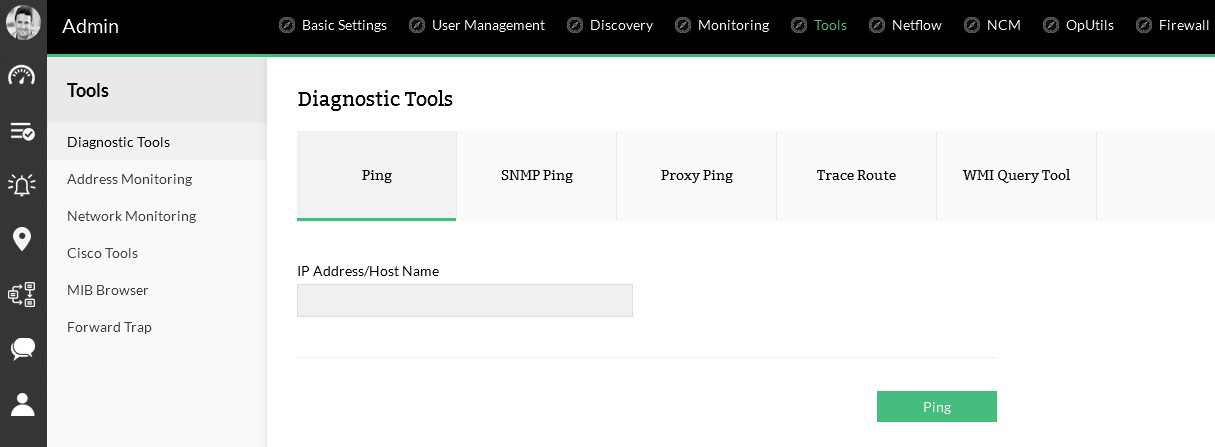Click the checklist icon in left sidebar

coord(22,131)
